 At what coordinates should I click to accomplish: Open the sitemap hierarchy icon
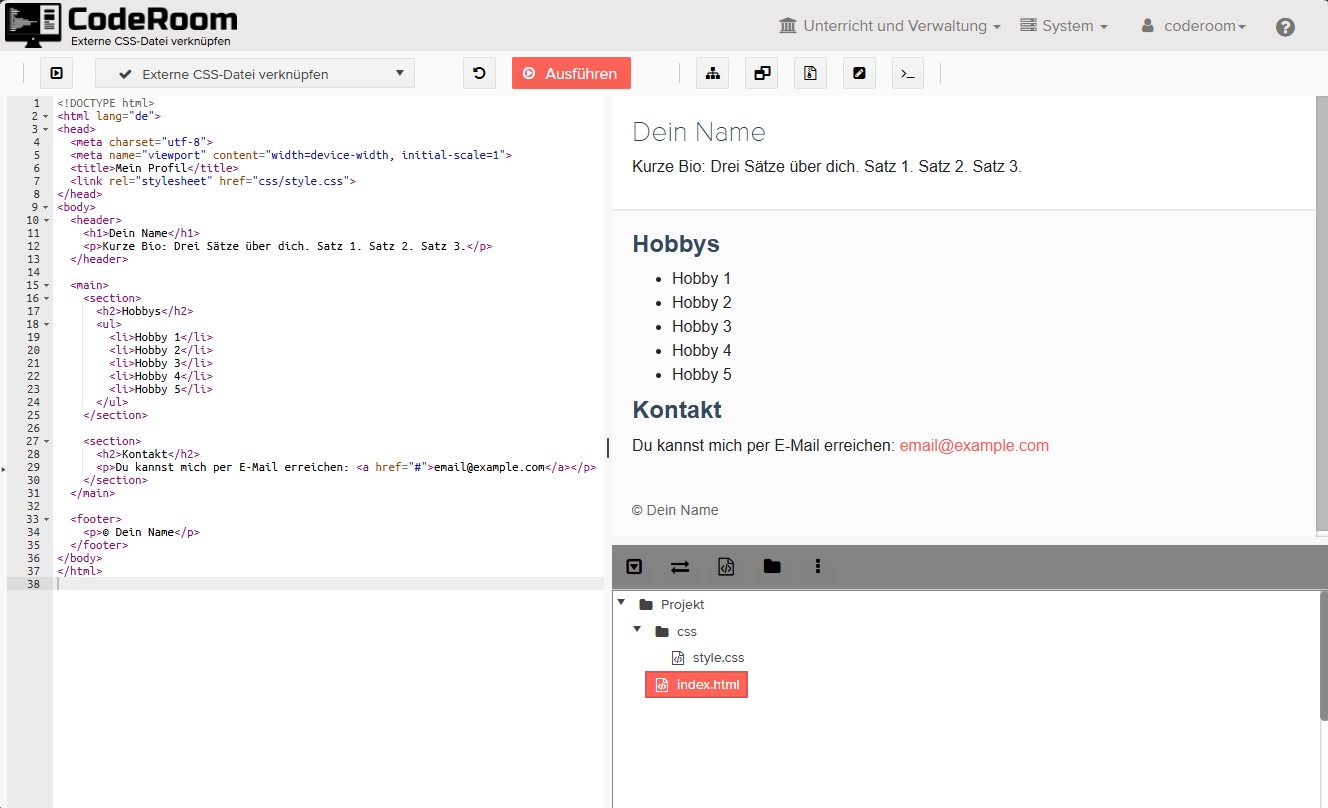pyautogui.click(x=712, y=73)
